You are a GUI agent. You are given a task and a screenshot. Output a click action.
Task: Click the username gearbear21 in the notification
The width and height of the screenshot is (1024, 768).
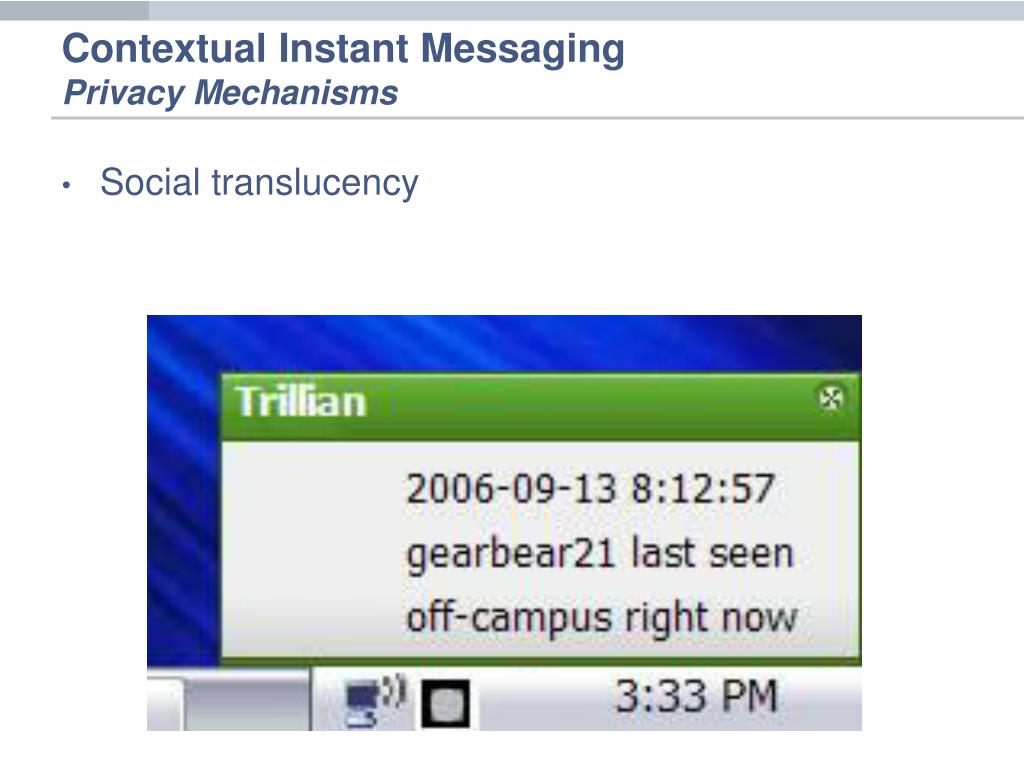[x=511, y=554]
